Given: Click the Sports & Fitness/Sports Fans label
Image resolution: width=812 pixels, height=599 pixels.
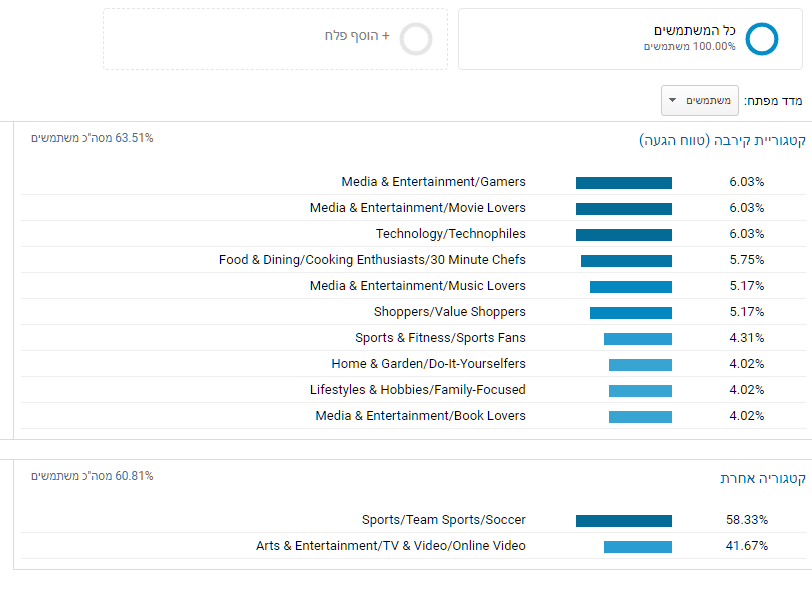Looking at the screenshot, I should [440, 338].
